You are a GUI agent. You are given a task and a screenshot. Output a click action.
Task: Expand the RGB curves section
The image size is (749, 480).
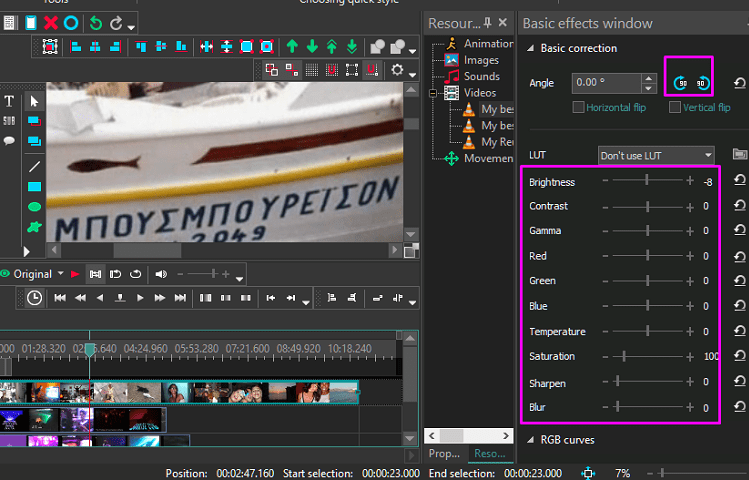tap(530, 440)
